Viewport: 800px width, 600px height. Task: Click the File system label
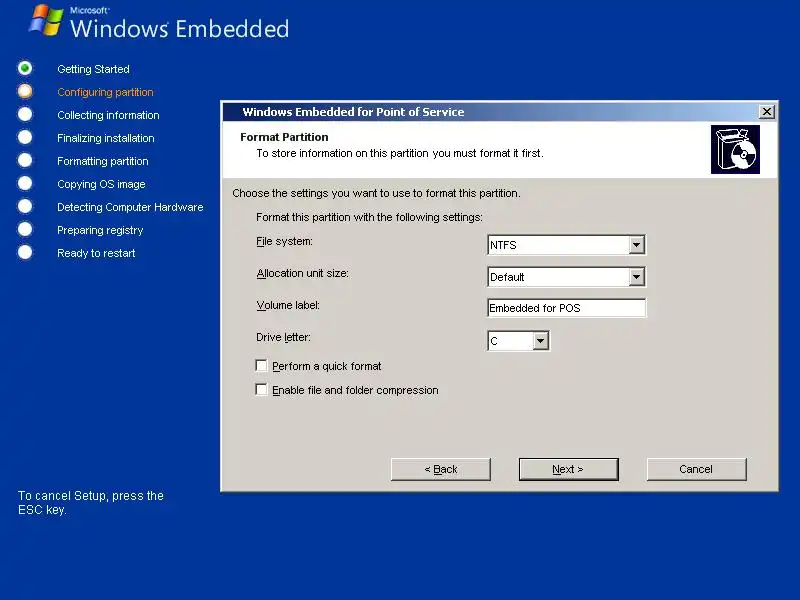coord(284,241)
